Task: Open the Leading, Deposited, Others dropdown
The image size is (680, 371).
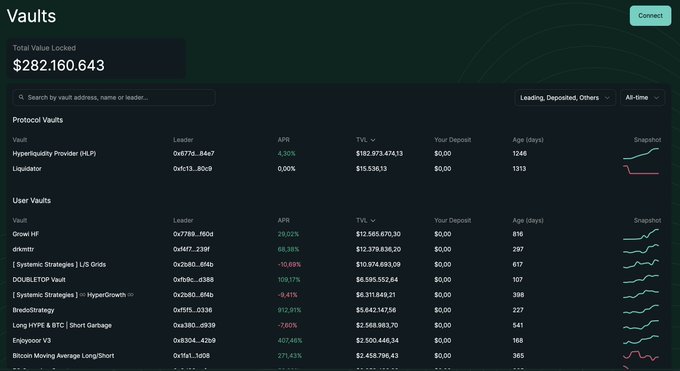Action: point(565,98)
